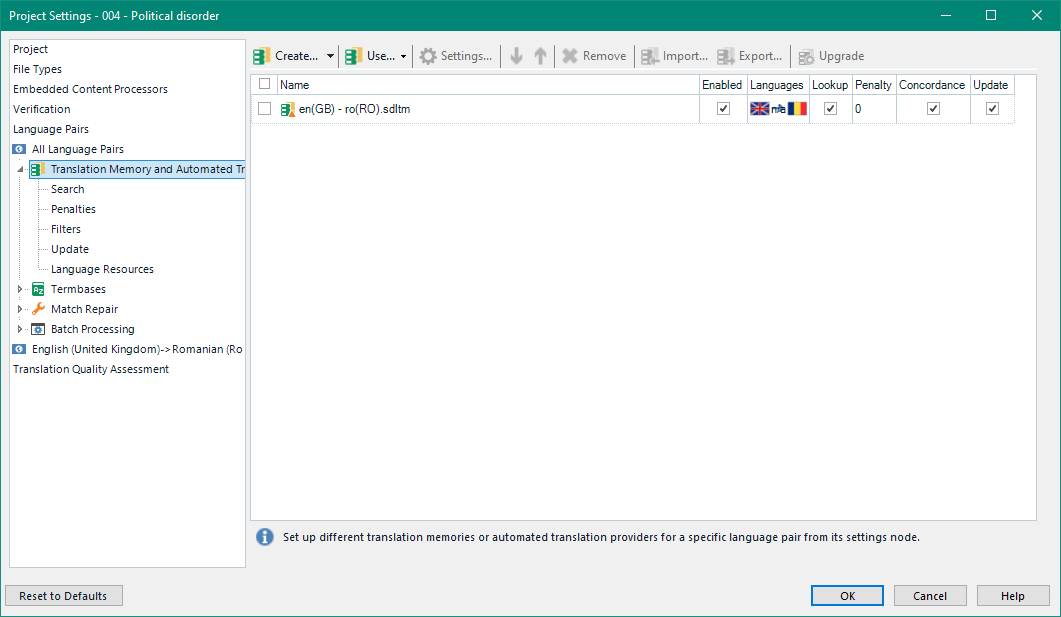Disable Concordance for the translation memory
The height and width of the screenshot is (617, 1061).
tap(932, 108)
